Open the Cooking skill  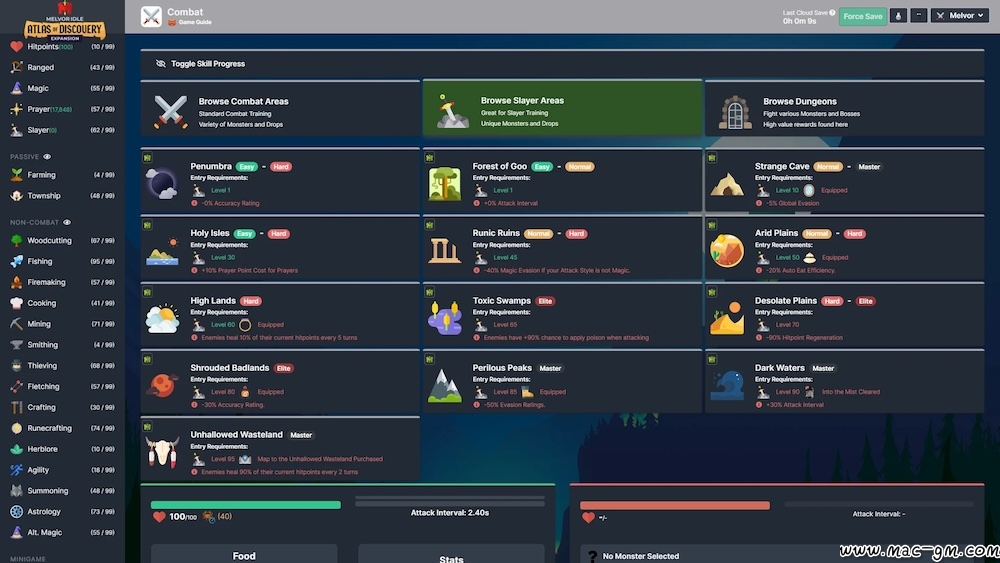(62, 303)
